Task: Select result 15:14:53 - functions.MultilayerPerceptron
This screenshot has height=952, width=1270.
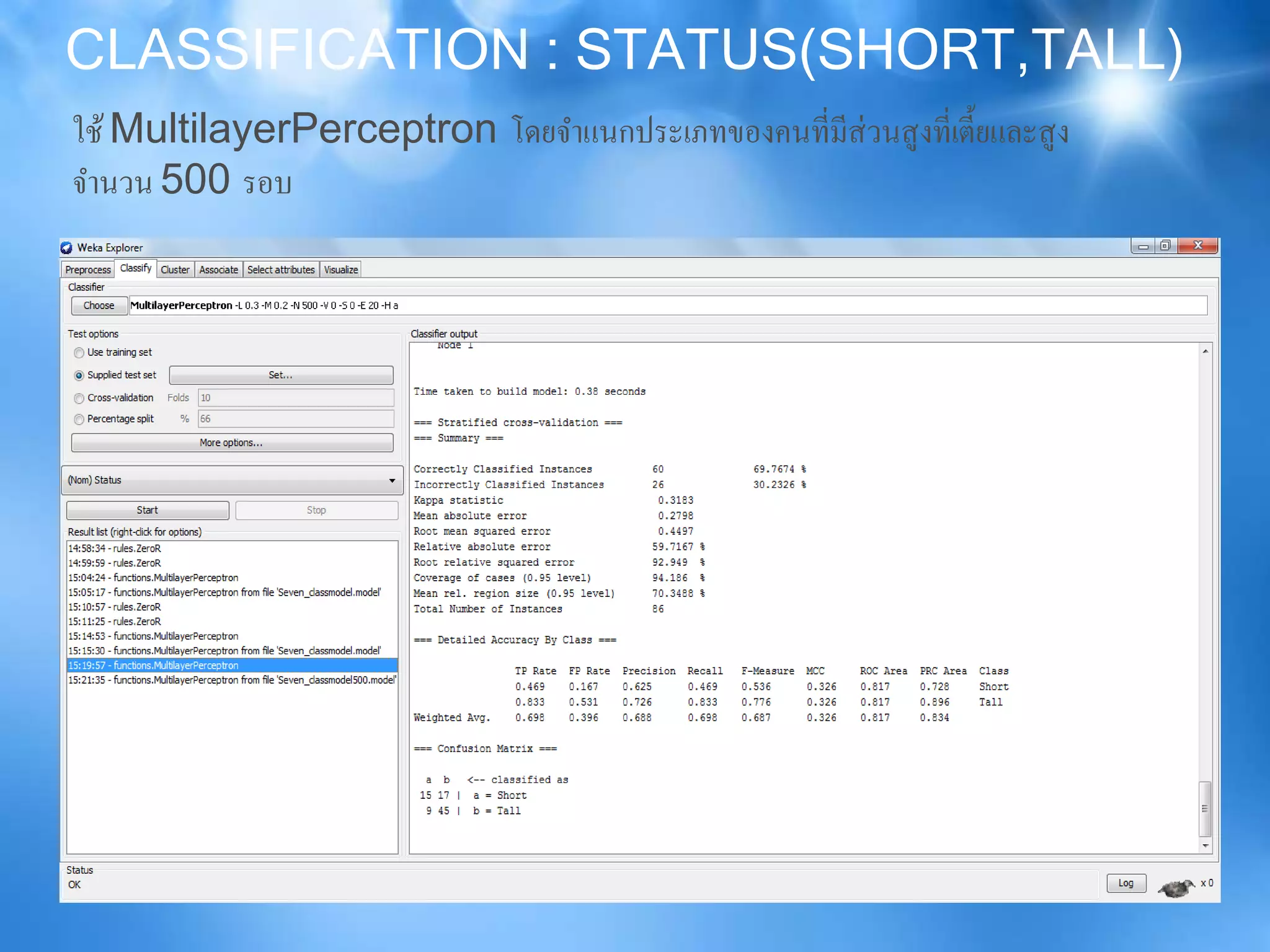Action: click(x=232, y=637)
